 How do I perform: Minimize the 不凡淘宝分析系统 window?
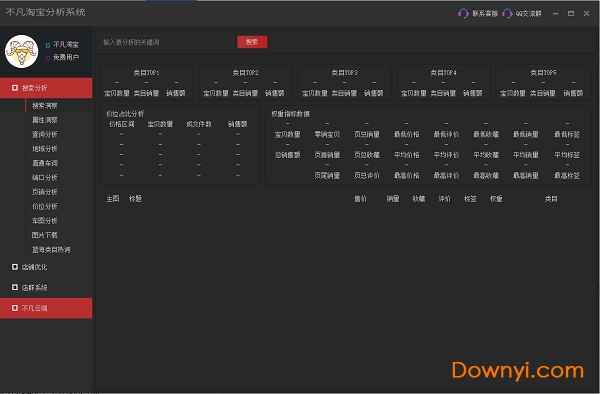[x=556, y=13]
